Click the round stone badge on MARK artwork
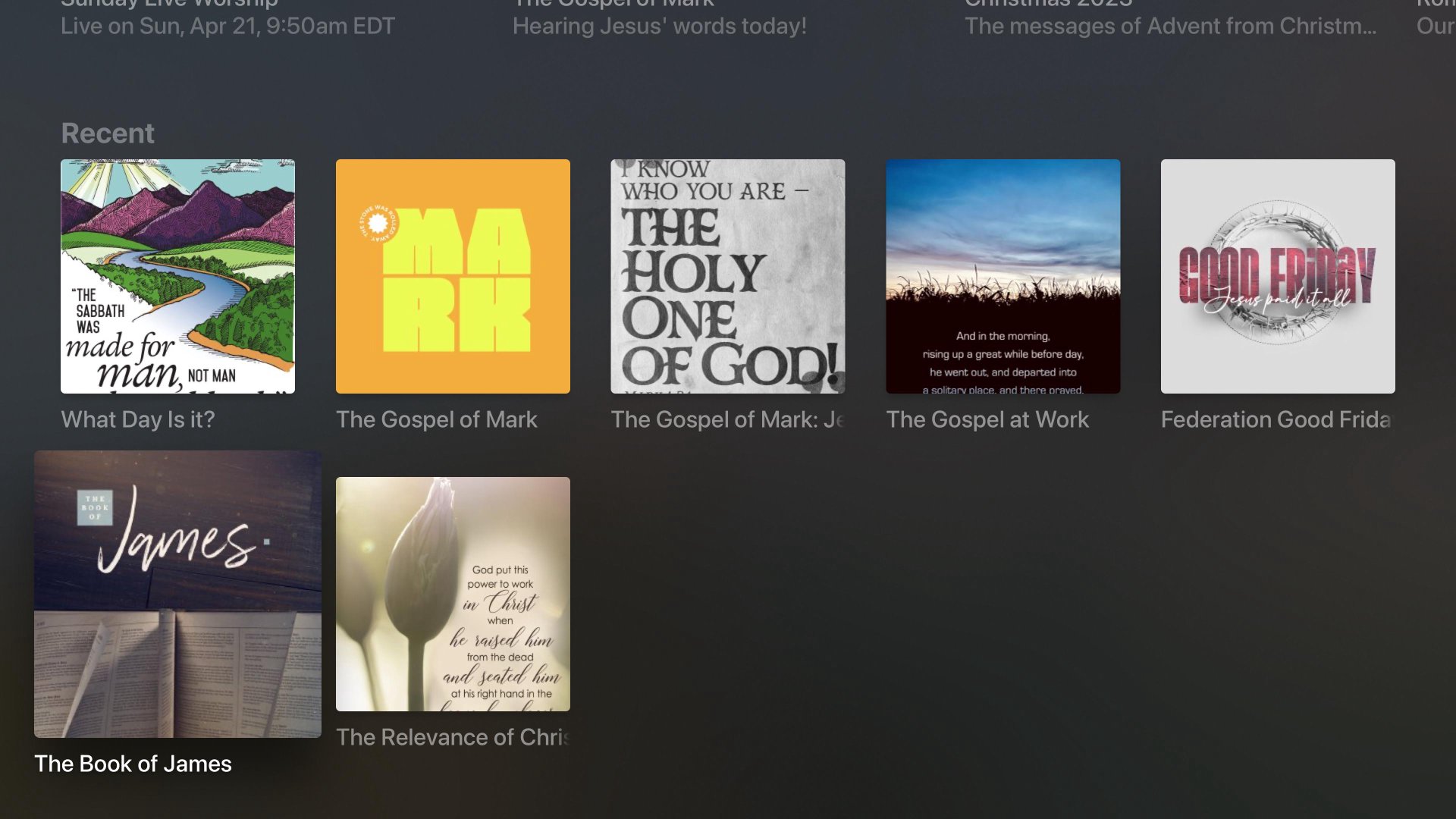Image resolution: width=1456 pixels, height=819 pixels. tap(378, 223)
